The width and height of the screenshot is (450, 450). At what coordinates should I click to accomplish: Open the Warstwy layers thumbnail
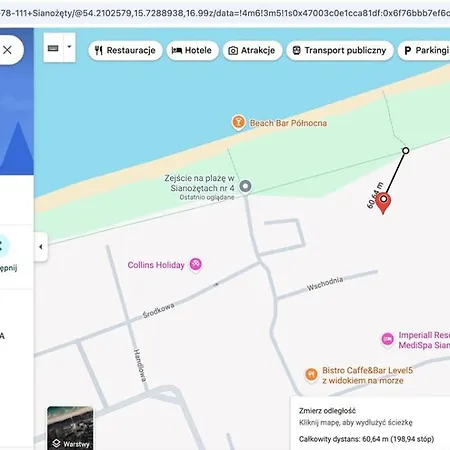[70, 428]
